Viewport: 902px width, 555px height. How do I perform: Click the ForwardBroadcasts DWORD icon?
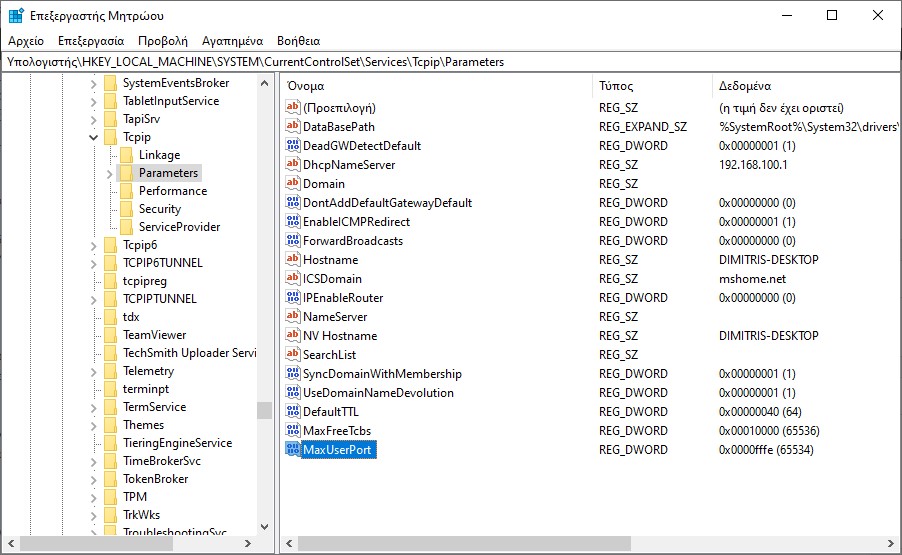tap(293, 240)
